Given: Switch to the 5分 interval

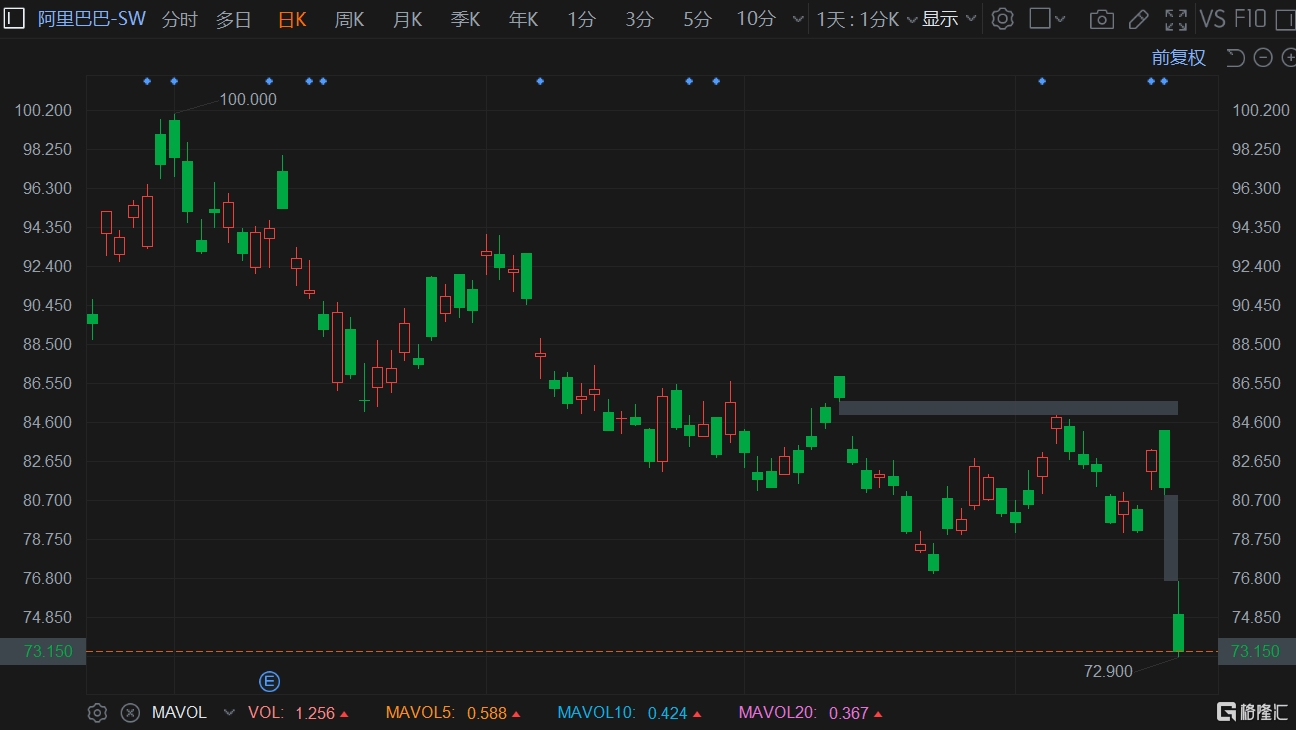Looking at the screenshot, I should [697, 19].
